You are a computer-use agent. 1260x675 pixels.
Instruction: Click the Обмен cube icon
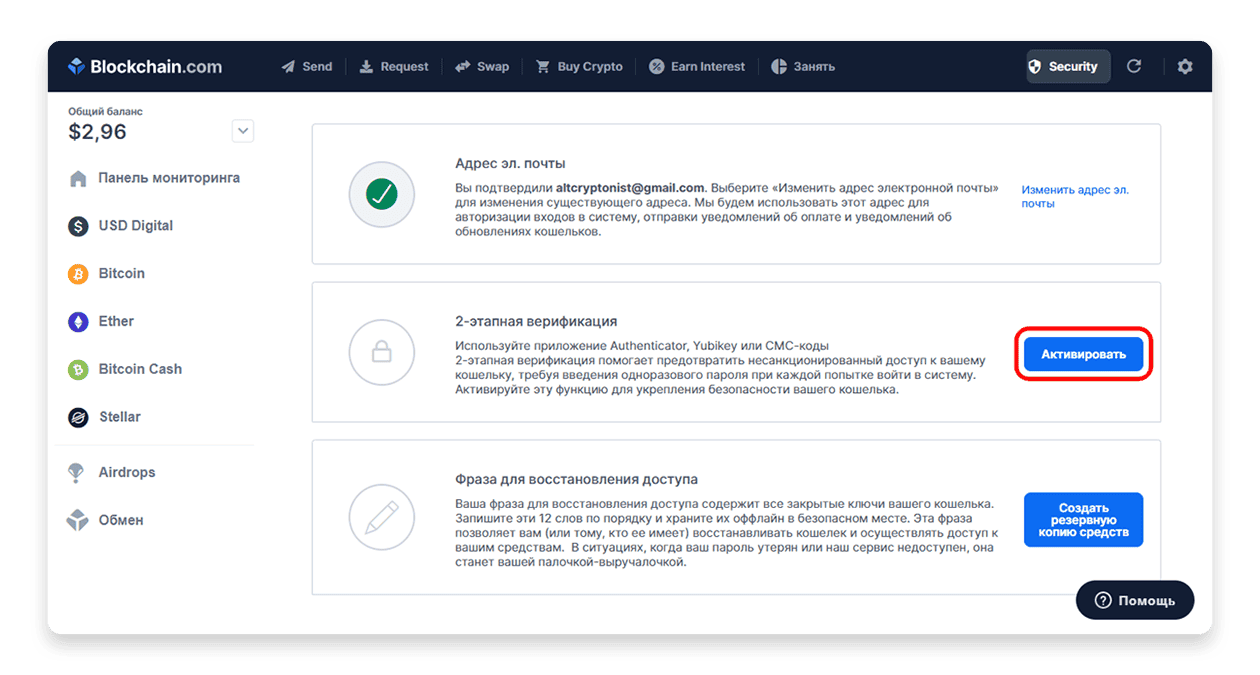pos(77,520)
